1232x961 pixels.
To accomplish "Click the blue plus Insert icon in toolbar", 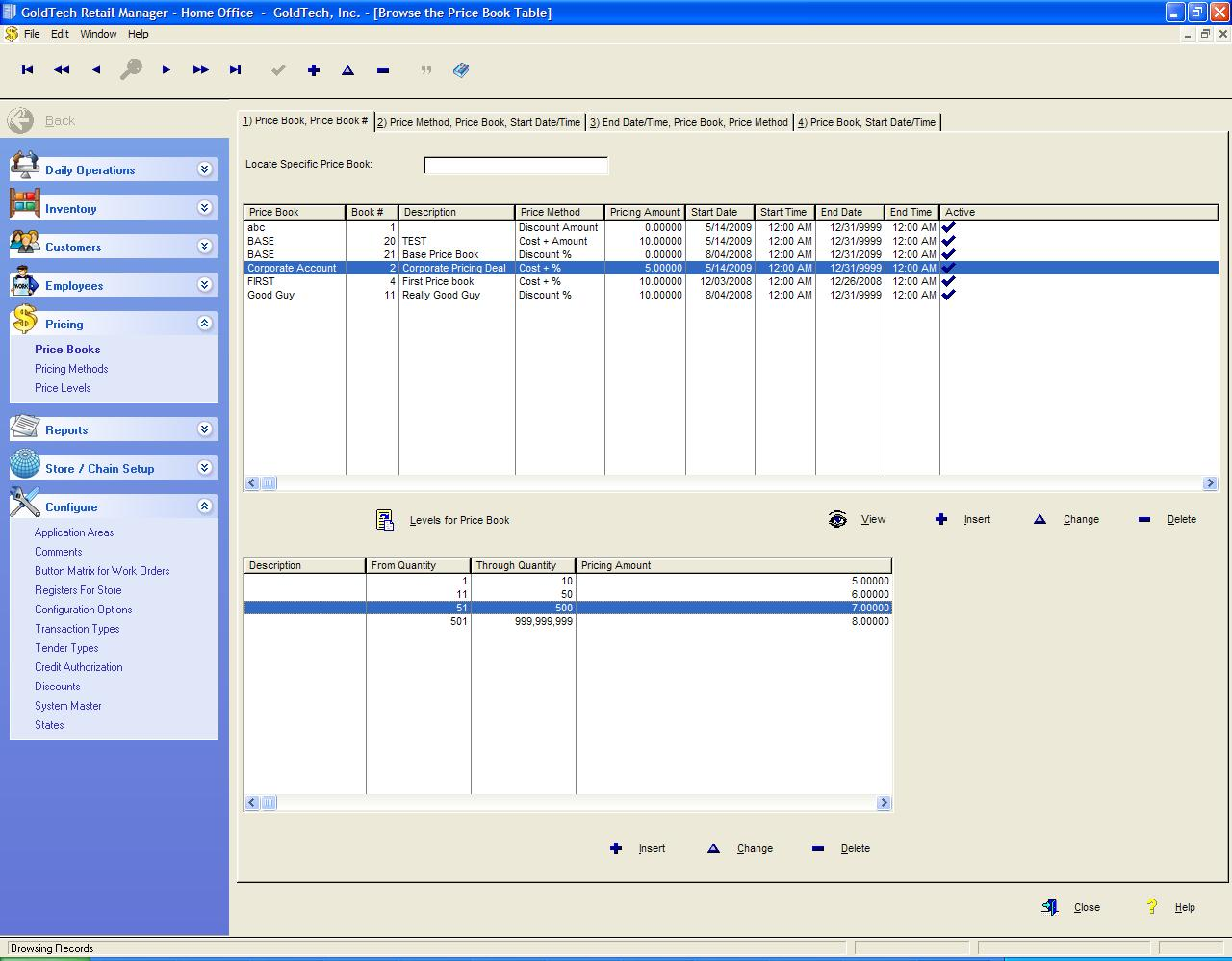I will click(x=313, y=69).
